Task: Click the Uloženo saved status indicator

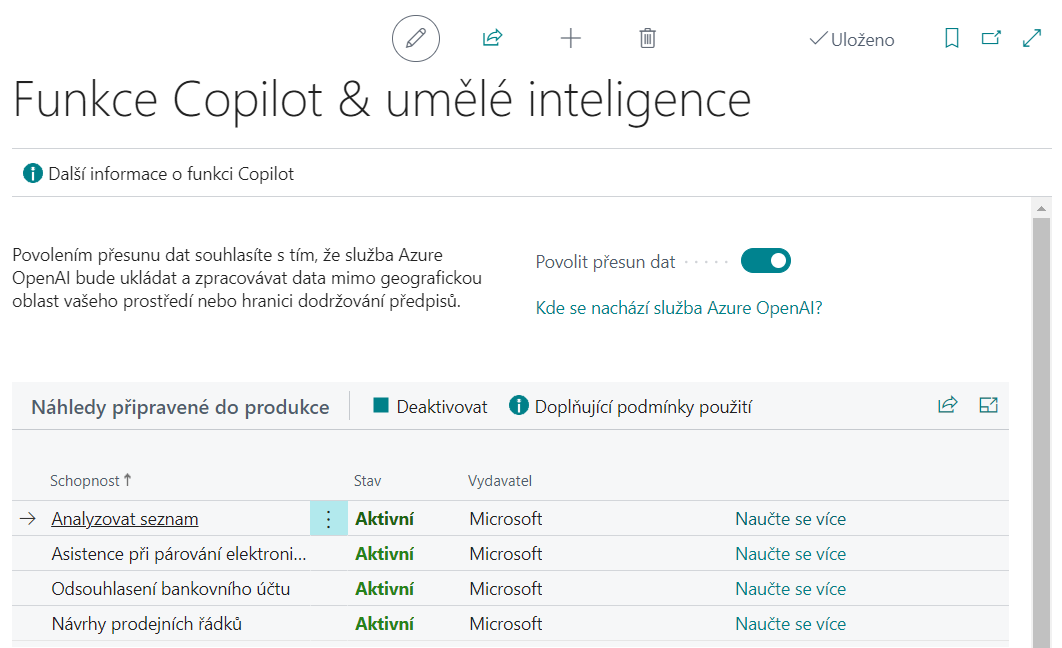Action: tap(852, 39)
